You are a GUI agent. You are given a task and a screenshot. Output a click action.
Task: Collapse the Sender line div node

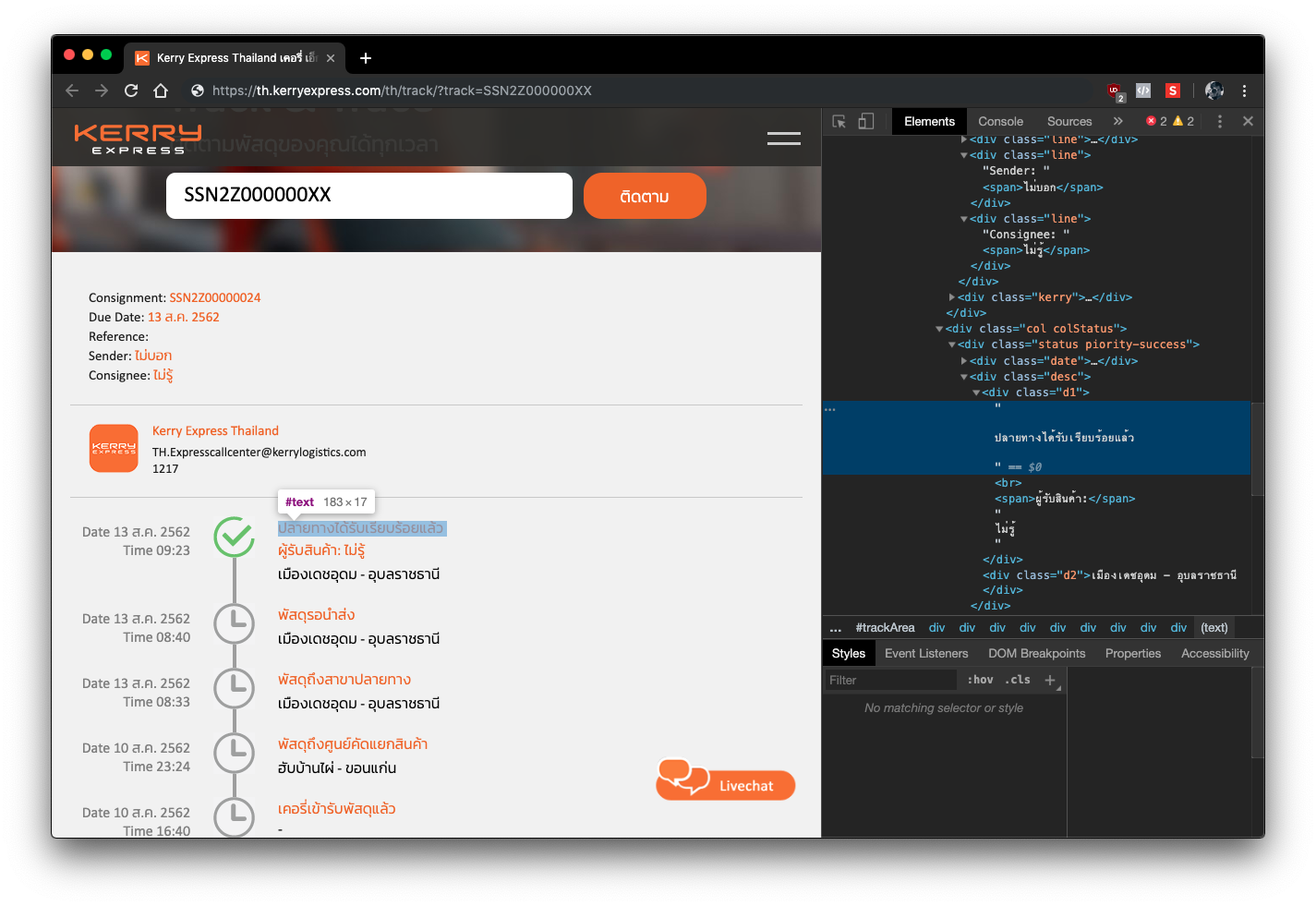coord(964,155)
